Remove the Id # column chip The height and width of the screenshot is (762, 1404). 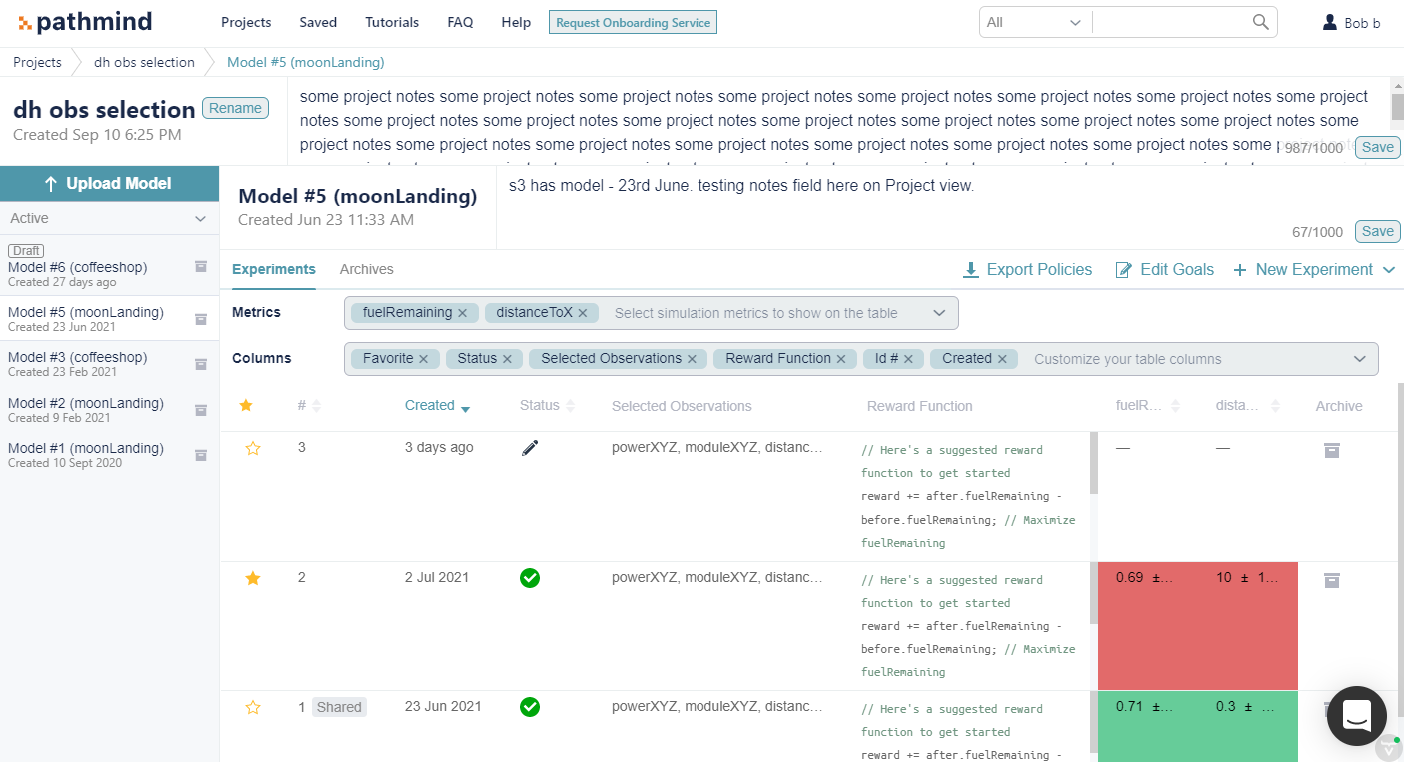[x=908, y=359]
